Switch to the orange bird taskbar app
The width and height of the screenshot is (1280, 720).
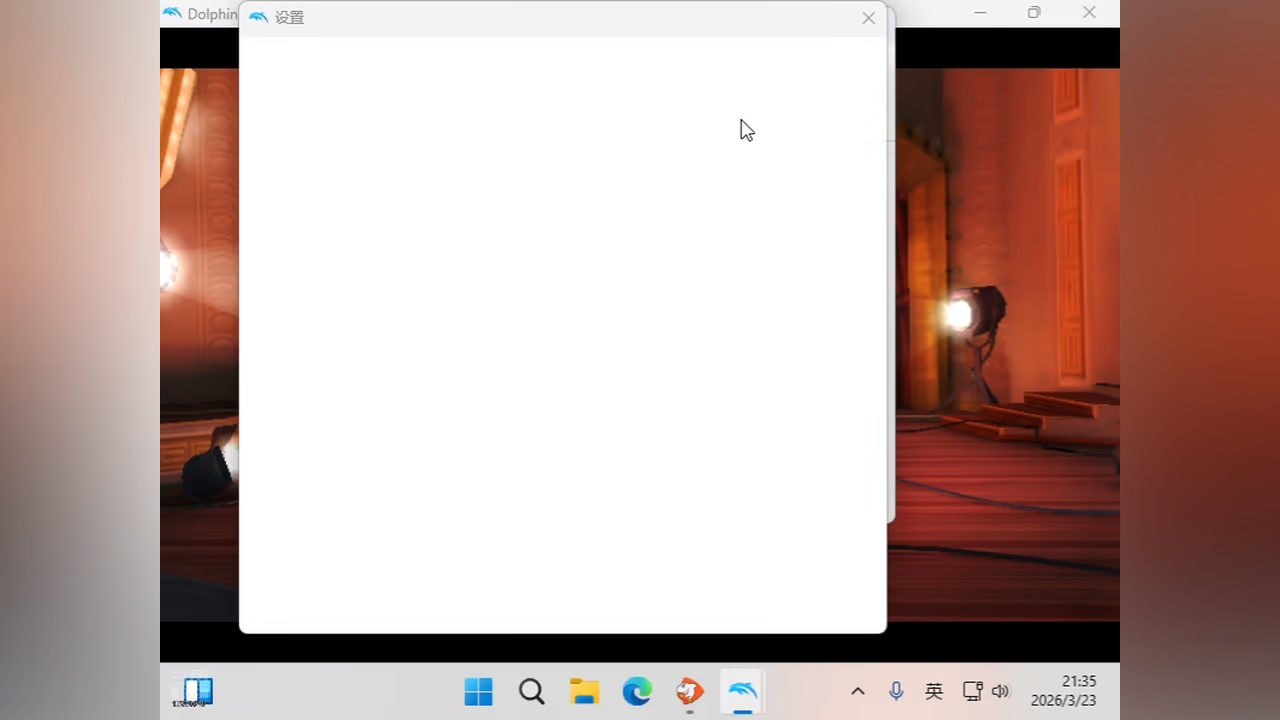[x=689, y=691]
